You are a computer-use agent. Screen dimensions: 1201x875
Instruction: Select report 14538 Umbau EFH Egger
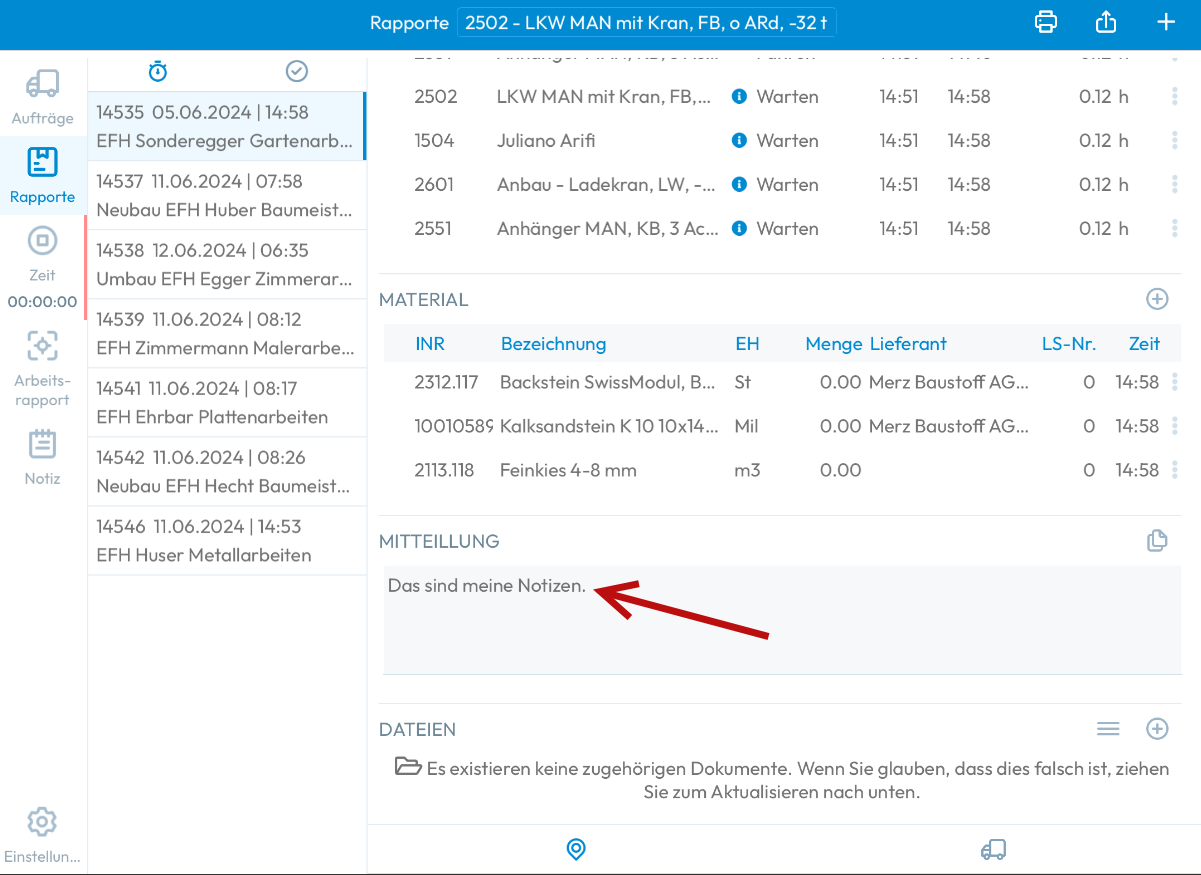pyautogui.click(x=226, y=265)
